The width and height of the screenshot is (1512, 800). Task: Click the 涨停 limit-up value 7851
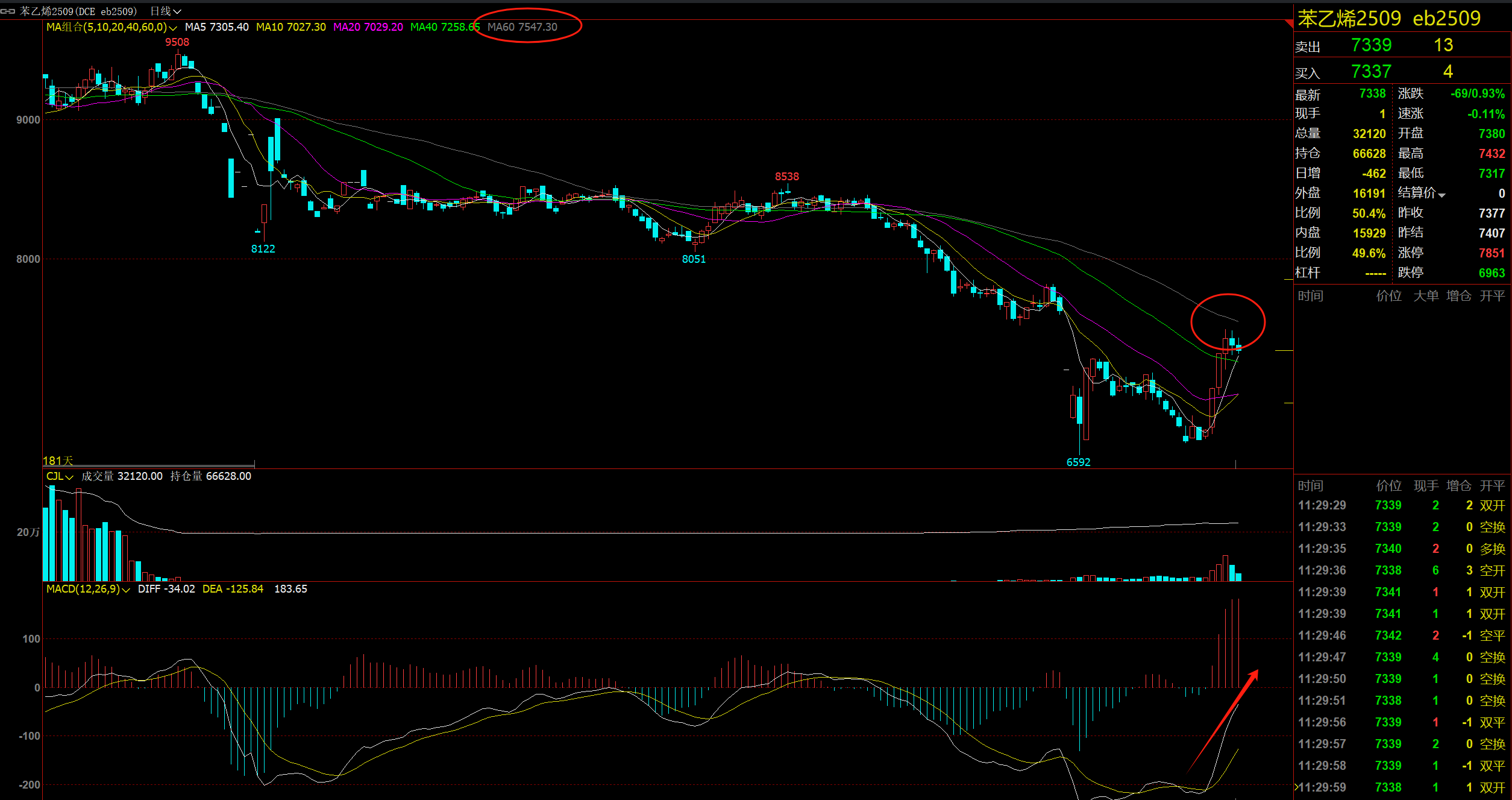coord(1492,253)
